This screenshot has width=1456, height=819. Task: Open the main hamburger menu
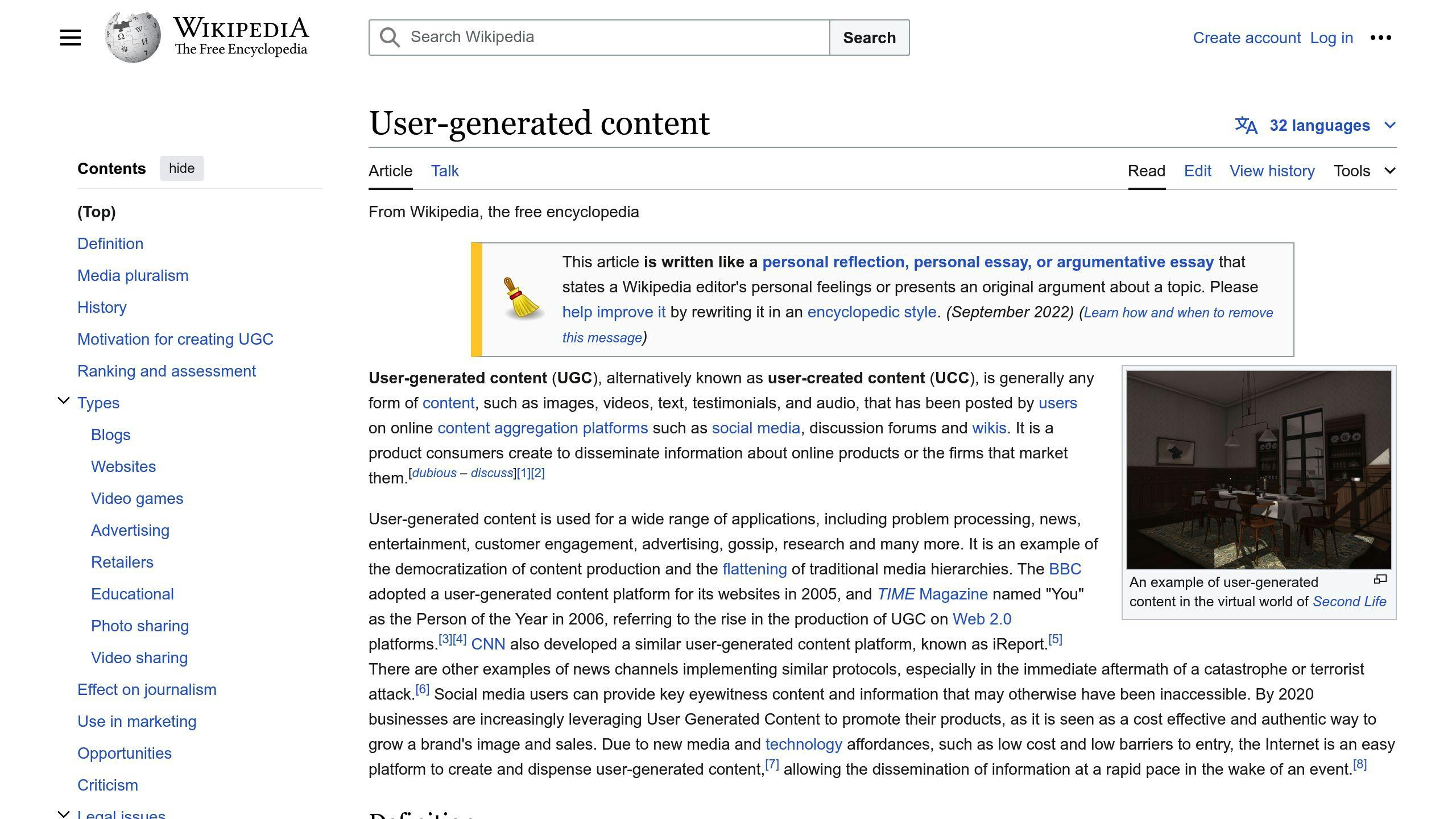(70, 37)
